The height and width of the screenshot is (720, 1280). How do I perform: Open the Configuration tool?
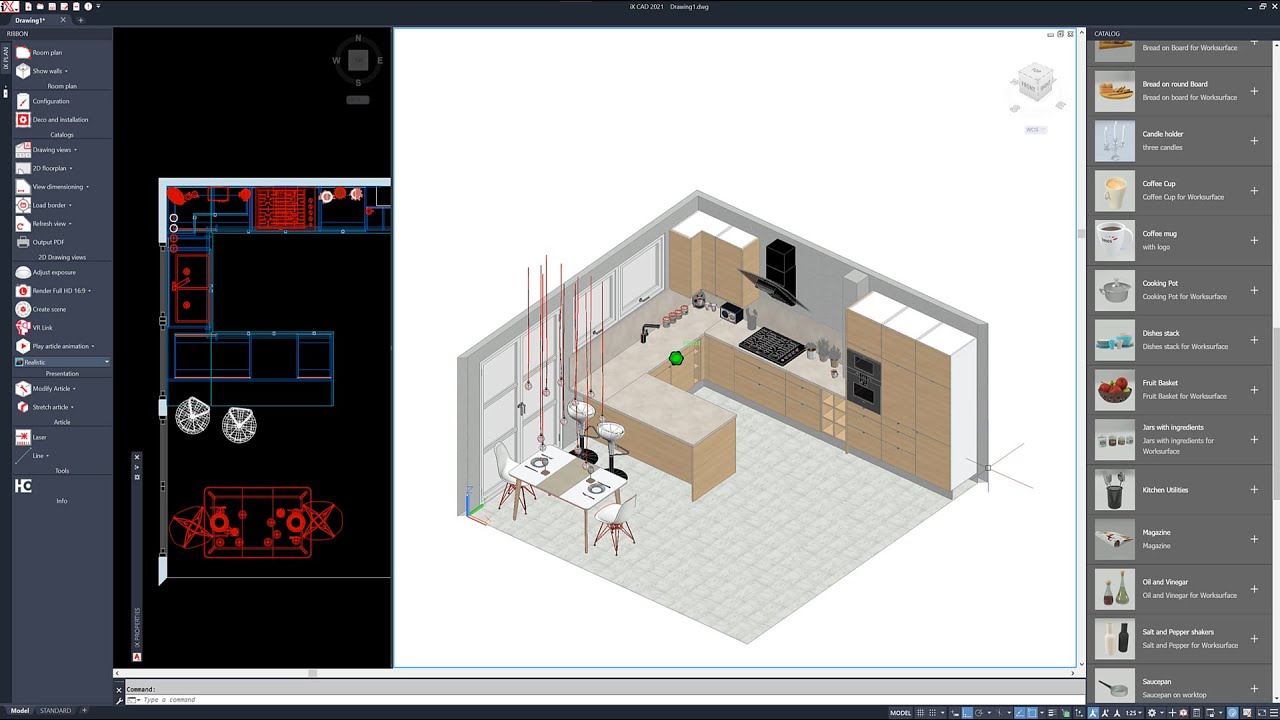click(x=23, y=101)
